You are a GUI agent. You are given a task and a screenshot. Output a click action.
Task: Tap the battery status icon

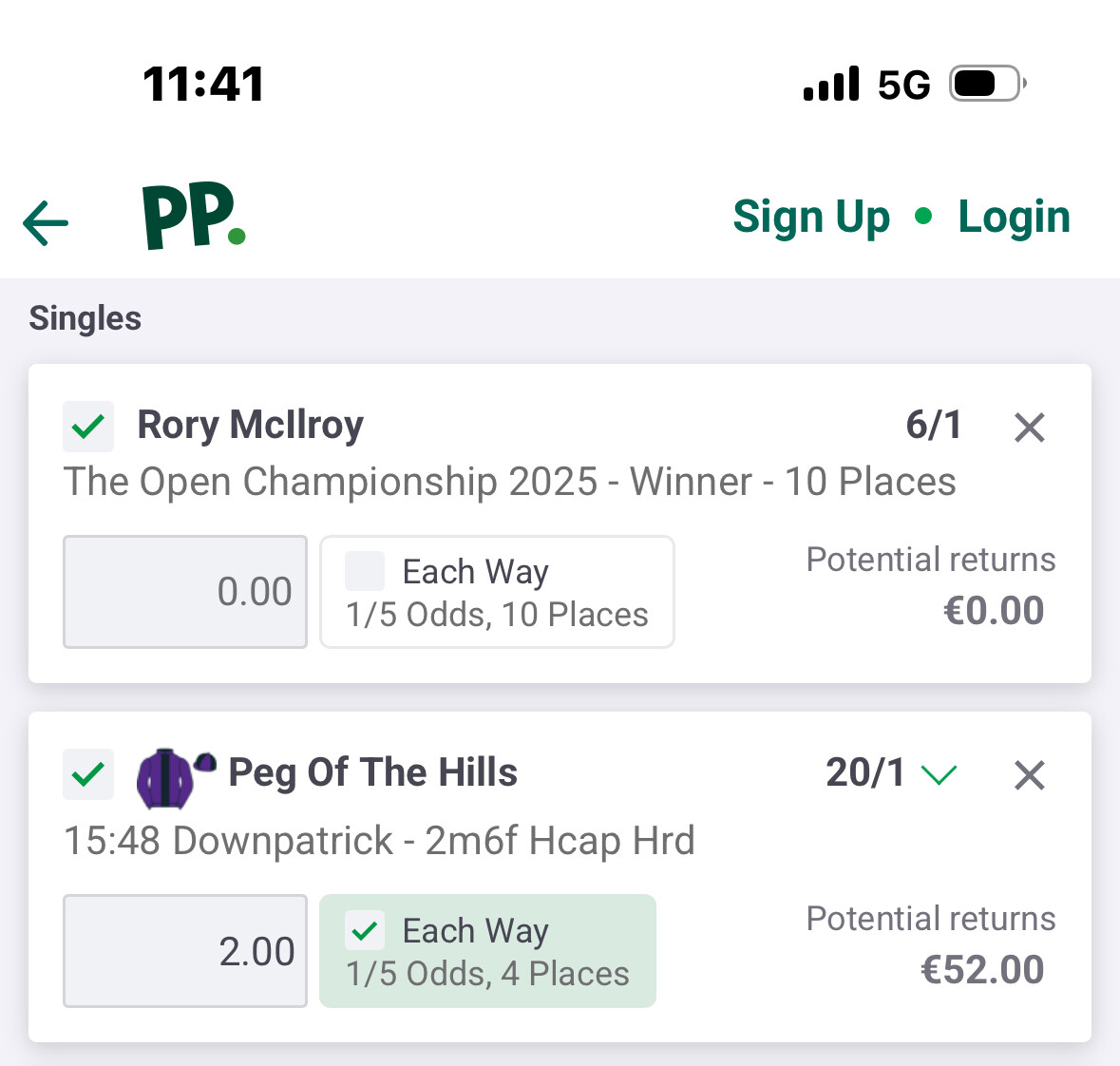(x=988, y=85)
